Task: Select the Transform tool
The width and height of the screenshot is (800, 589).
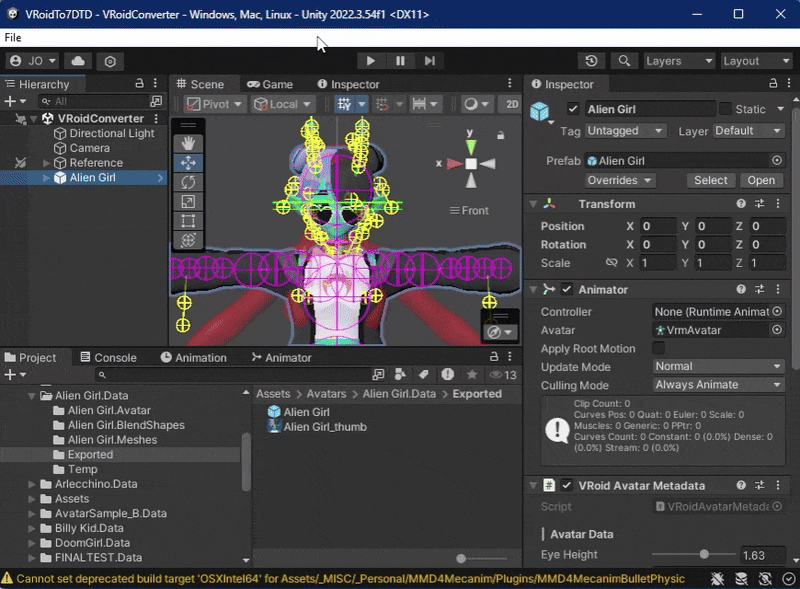Action: [188, 240]
